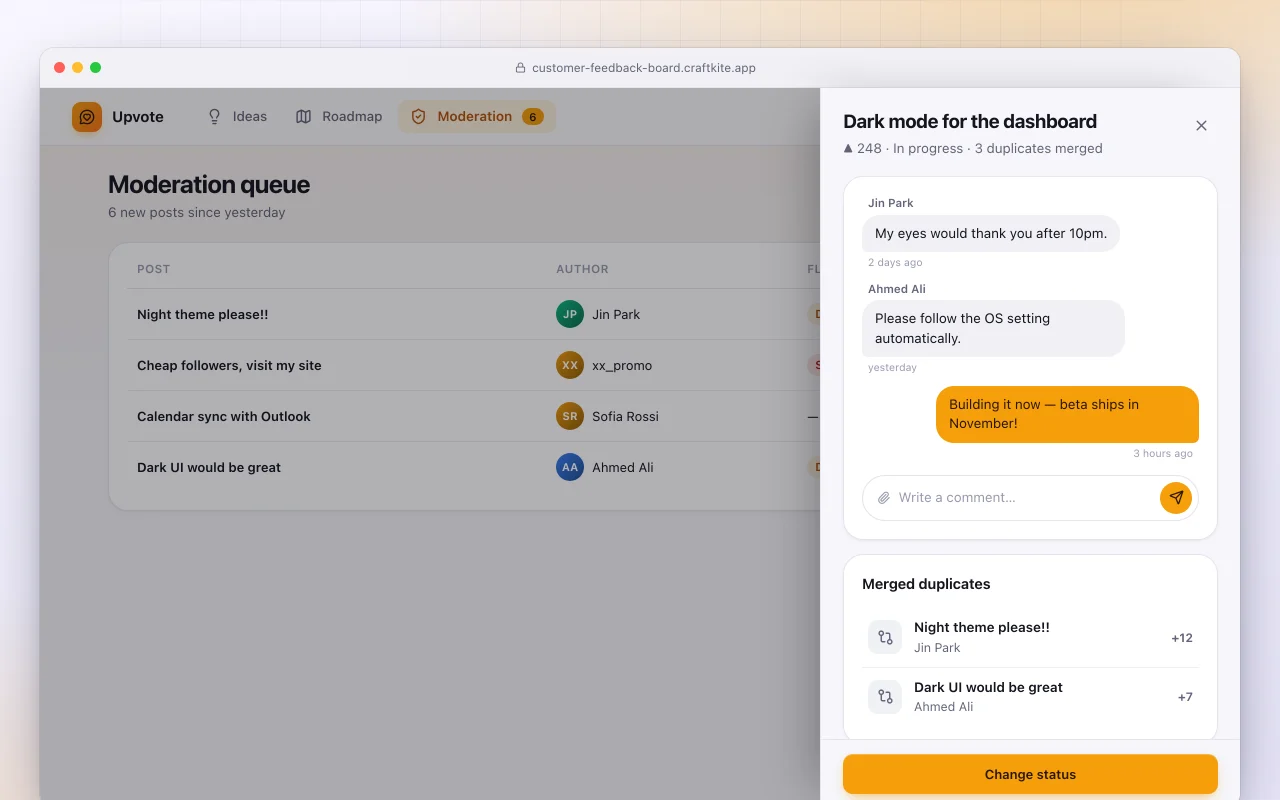Click the POST column header
Image resolution: width=1280 pixels, height=800 pixels.
tap(153, 269)
